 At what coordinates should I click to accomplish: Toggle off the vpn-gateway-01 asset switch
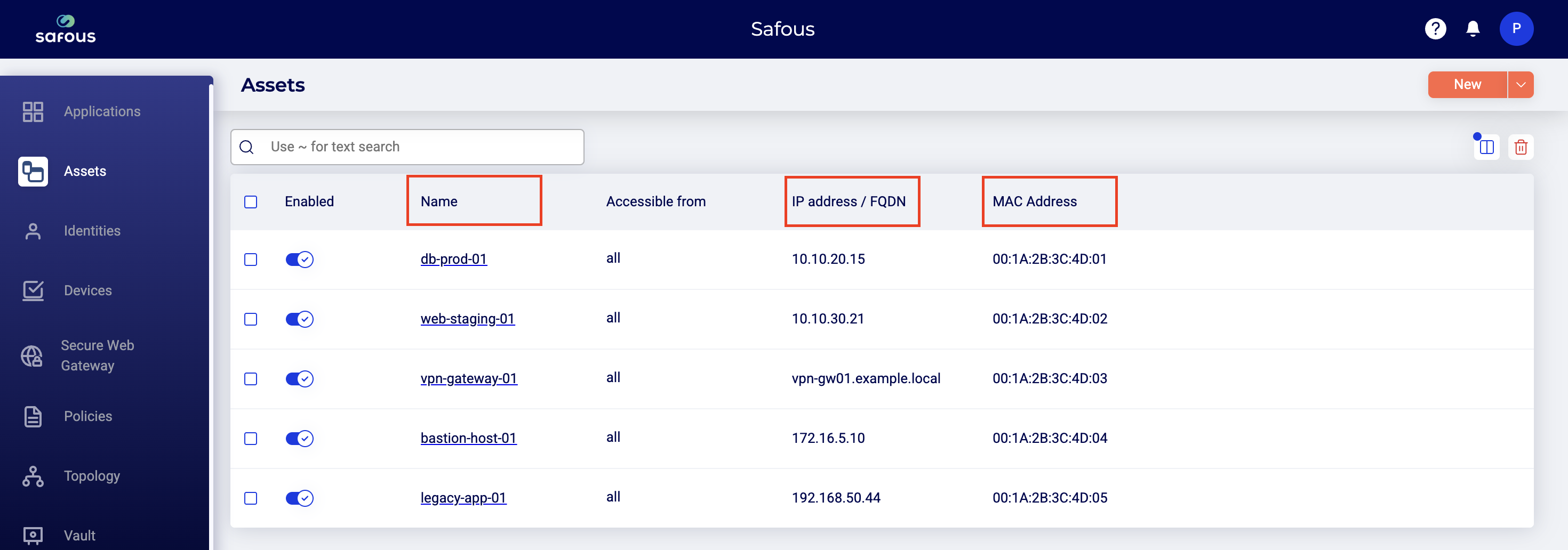pyautogui.click(x=300, y=379)
